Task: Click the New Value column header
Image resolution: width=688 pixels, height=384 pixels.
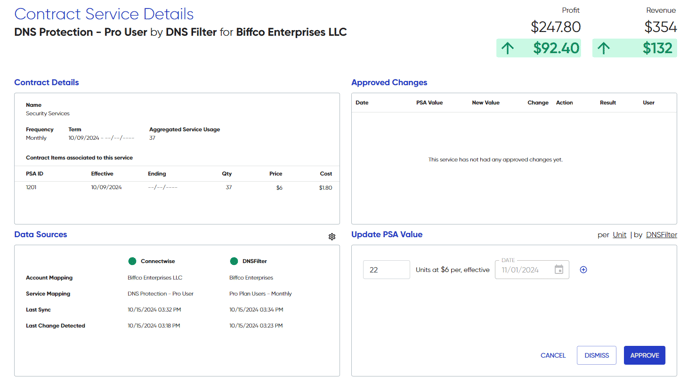Action: click(x=486, y=103)
